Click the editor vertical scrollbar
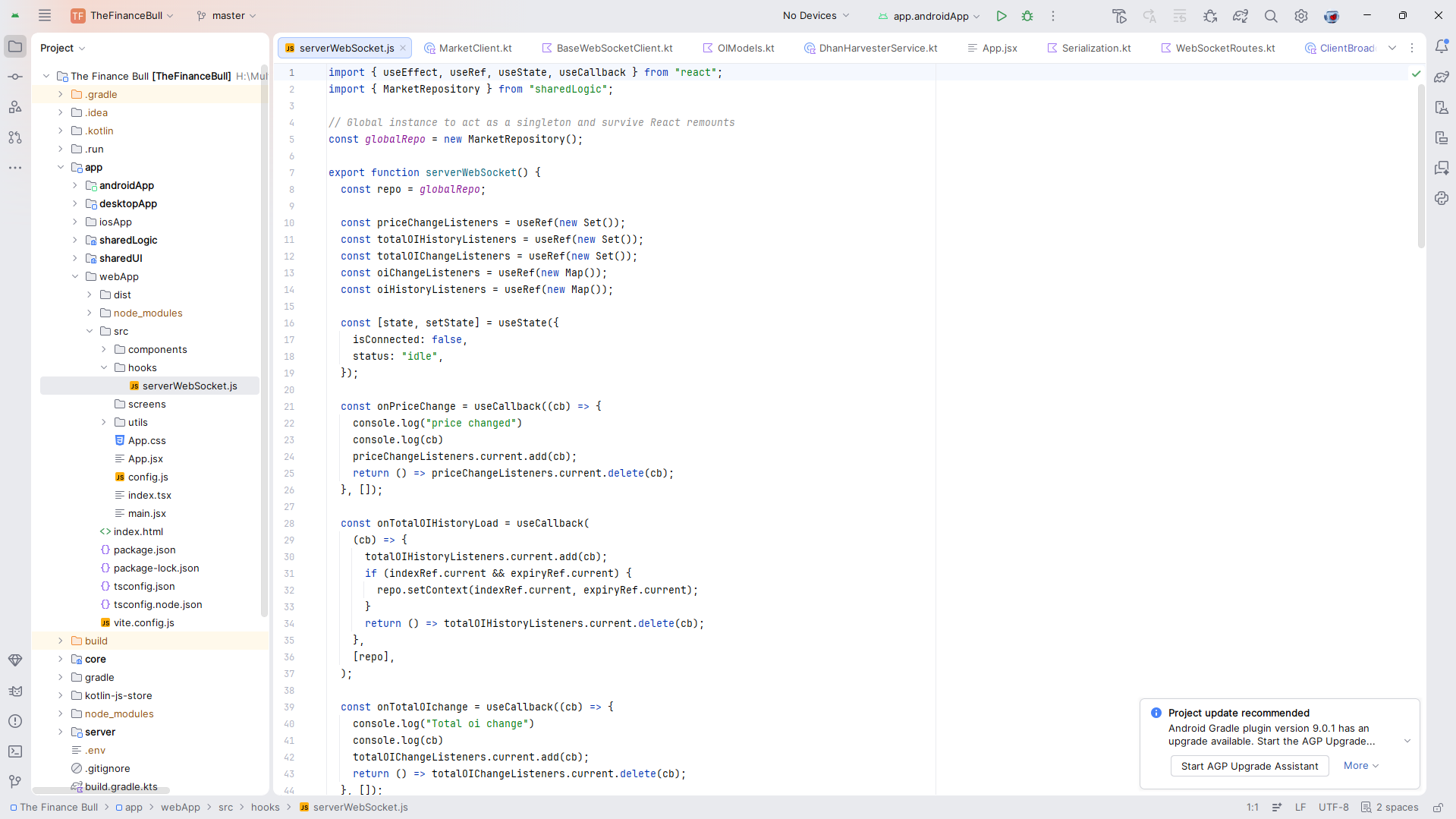Viewport: 1456px width, 819px height. (x=1421, y=166)
